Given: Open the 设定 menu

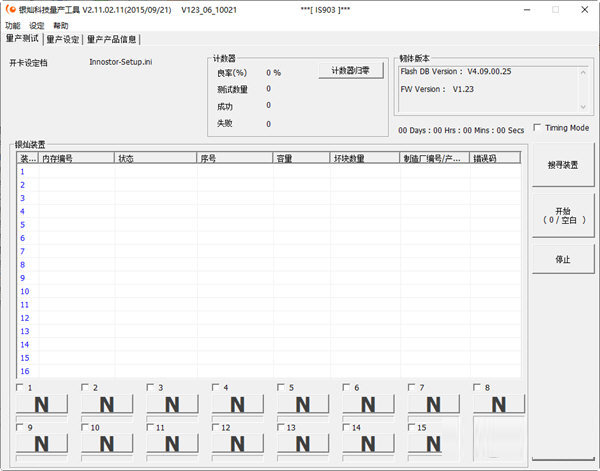Looking at the screenshot, I should [x=37, y=25].
